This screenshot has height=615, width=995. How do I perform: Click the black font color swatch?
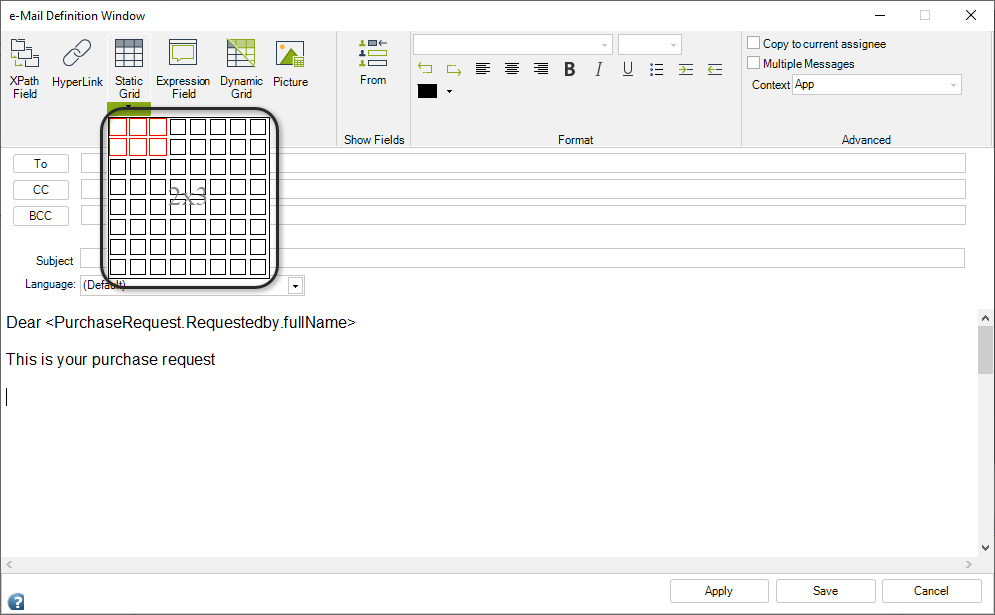[427, 91]
